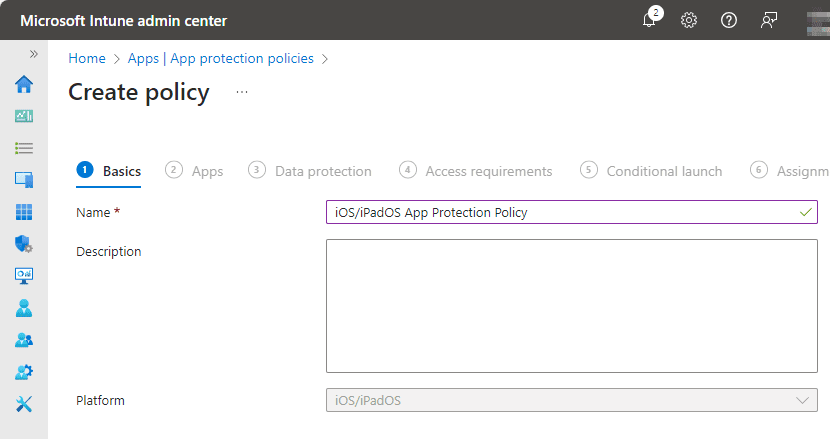Switch to the Data protection step tab
This screenshot has width=830, height=439.
pyautogui.click(x=322, y=171)
